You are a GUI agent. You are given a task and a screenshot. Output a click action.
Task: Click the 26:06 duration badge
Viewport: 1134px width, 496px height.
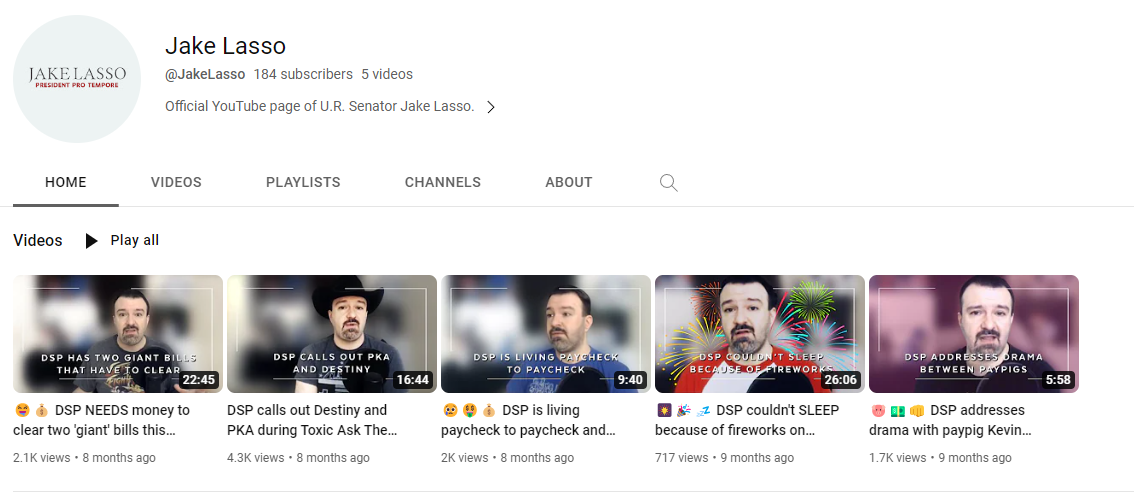click(840, 380)
